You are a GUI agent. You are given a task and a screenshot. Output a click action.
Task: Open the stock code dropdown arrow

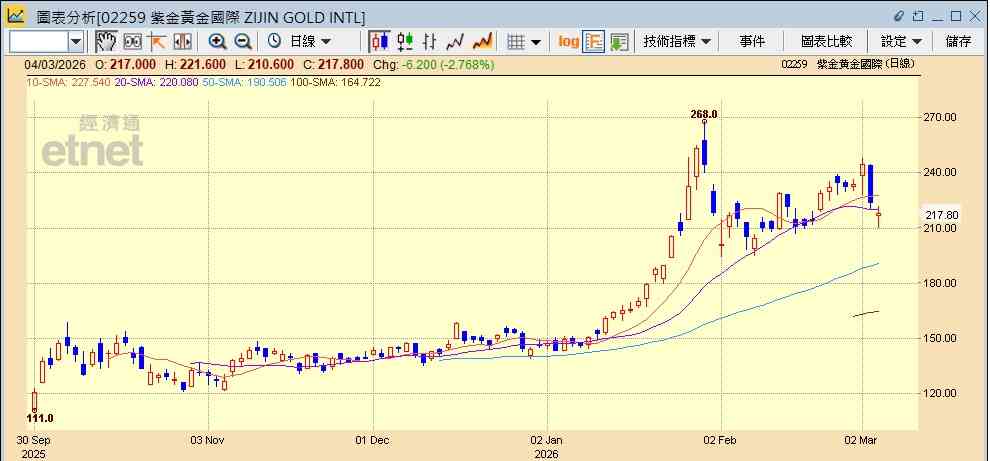pos(76,42)
